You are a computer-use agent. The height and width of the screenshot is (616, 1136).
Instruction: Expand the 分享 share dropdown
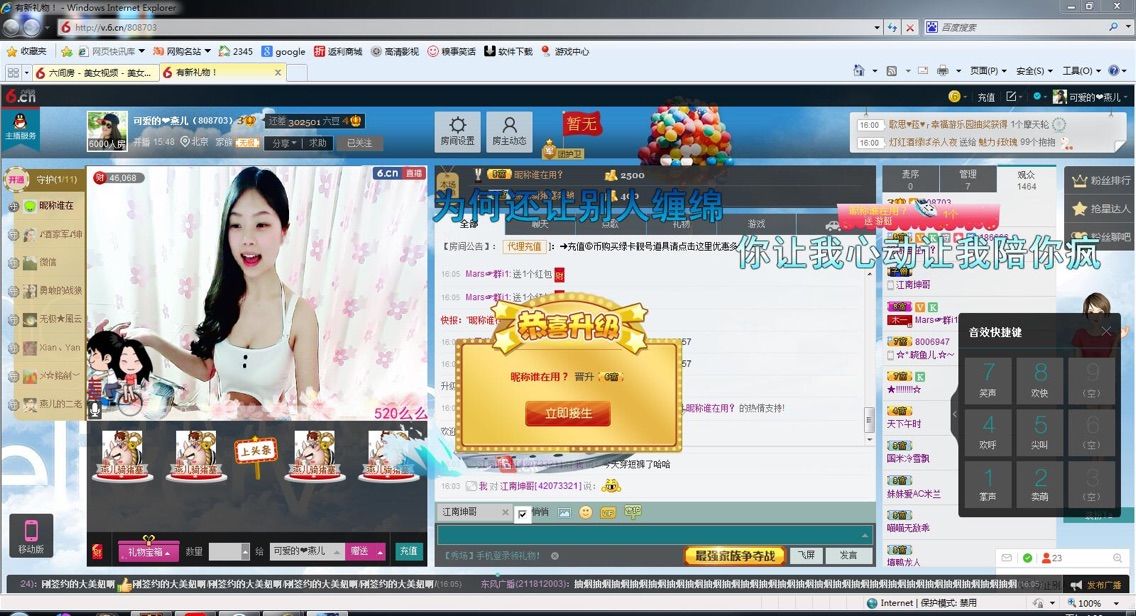click(284, 143)
